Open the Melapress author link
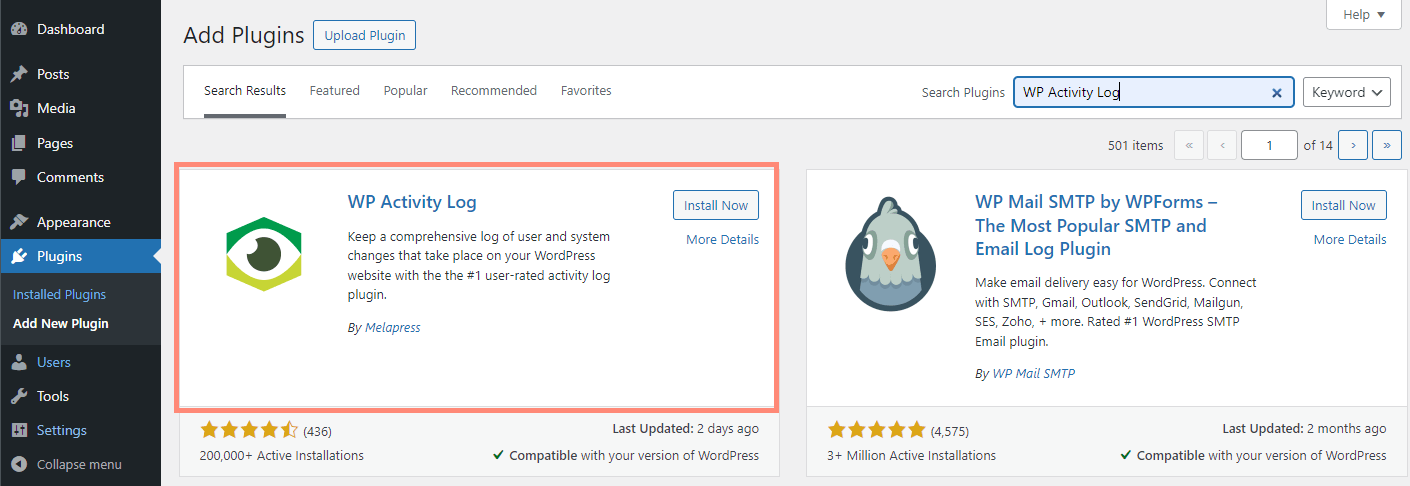This screenshot has width=1410, height=486. 391,327
